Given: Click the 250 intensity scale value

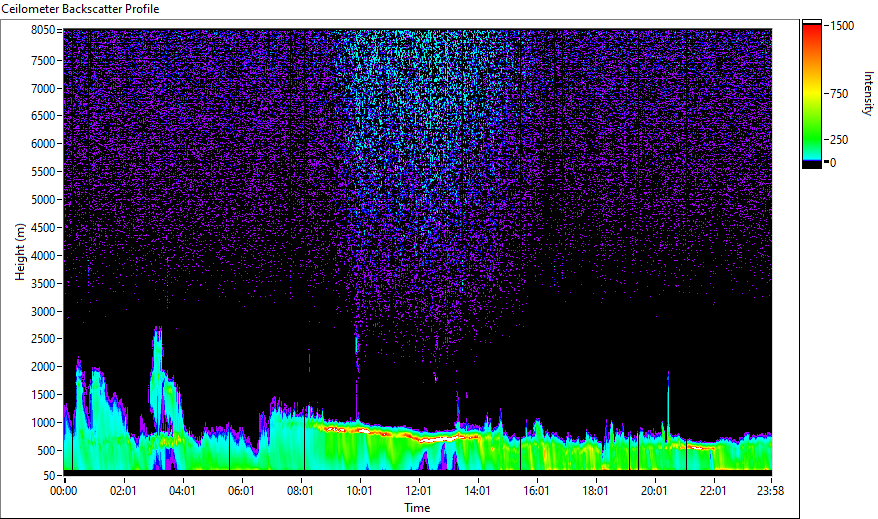Looking at the screenshot, I should (839, 140).
